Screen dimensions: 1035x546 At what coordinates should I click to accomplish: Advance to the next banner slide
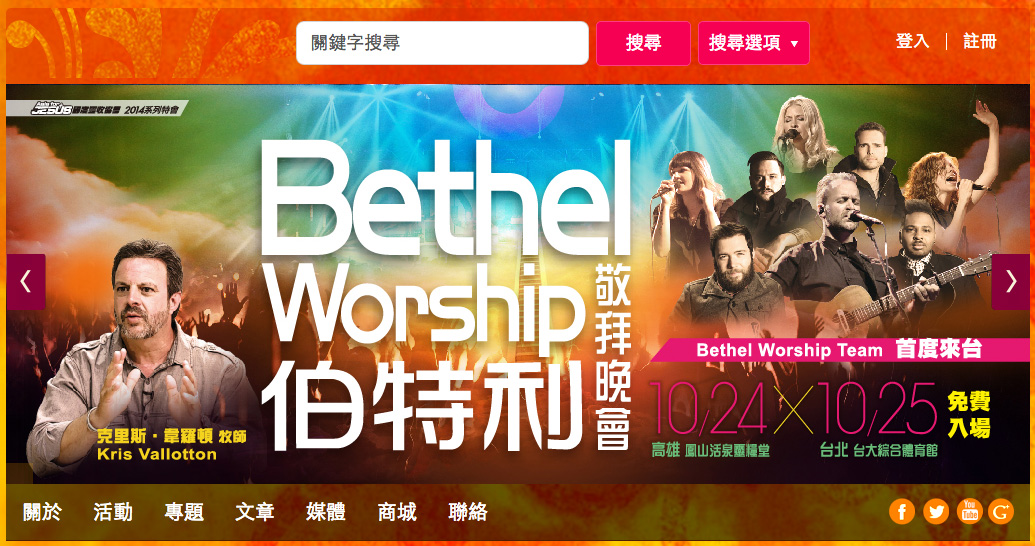click(1010, 282)
